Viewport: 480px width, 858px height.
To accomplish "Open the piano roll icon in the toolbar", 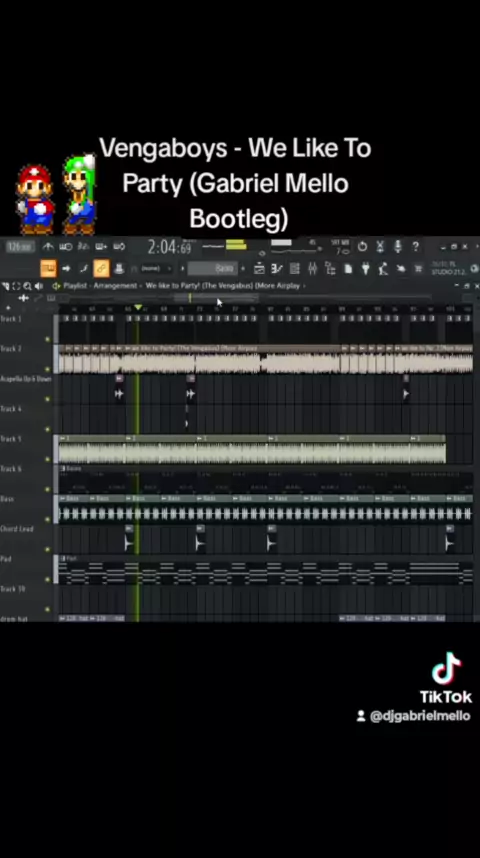I will (276, 268).
